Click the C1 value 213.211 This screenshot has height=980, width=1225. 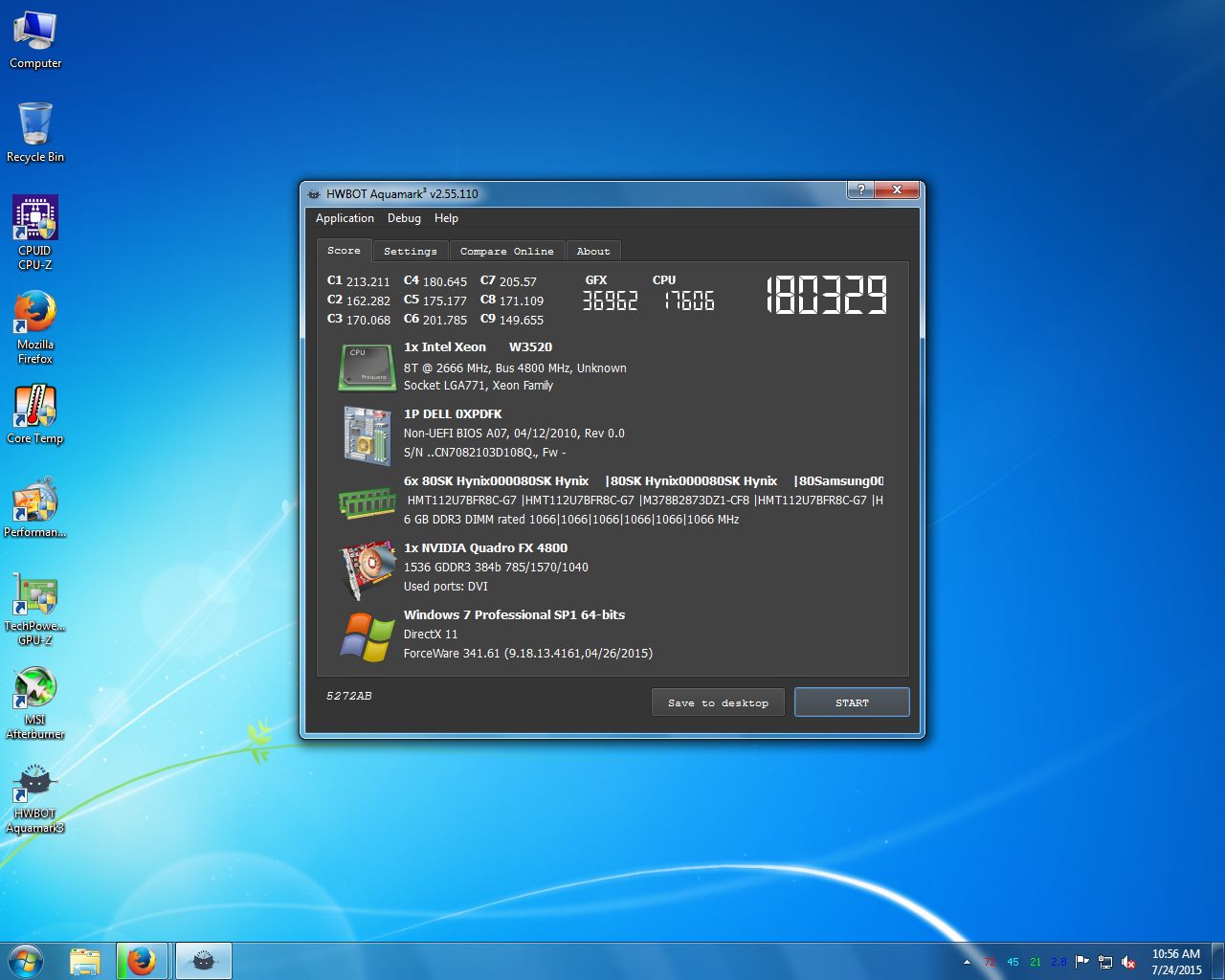368,281
